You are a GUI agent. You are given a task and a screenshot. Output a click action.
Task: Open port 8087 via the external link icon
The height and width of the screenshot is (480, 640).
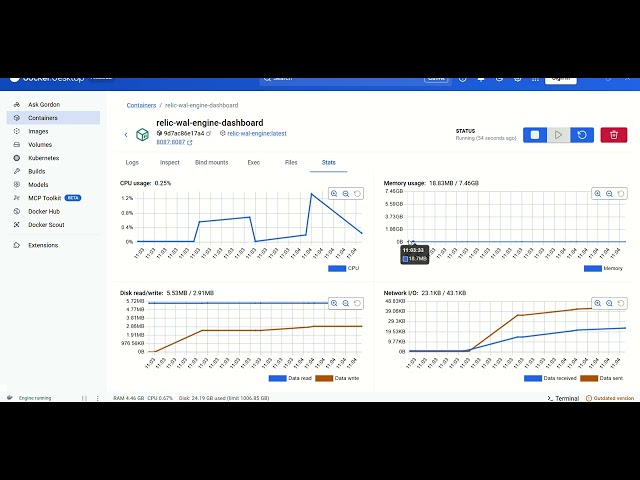[x=189, y=142]
